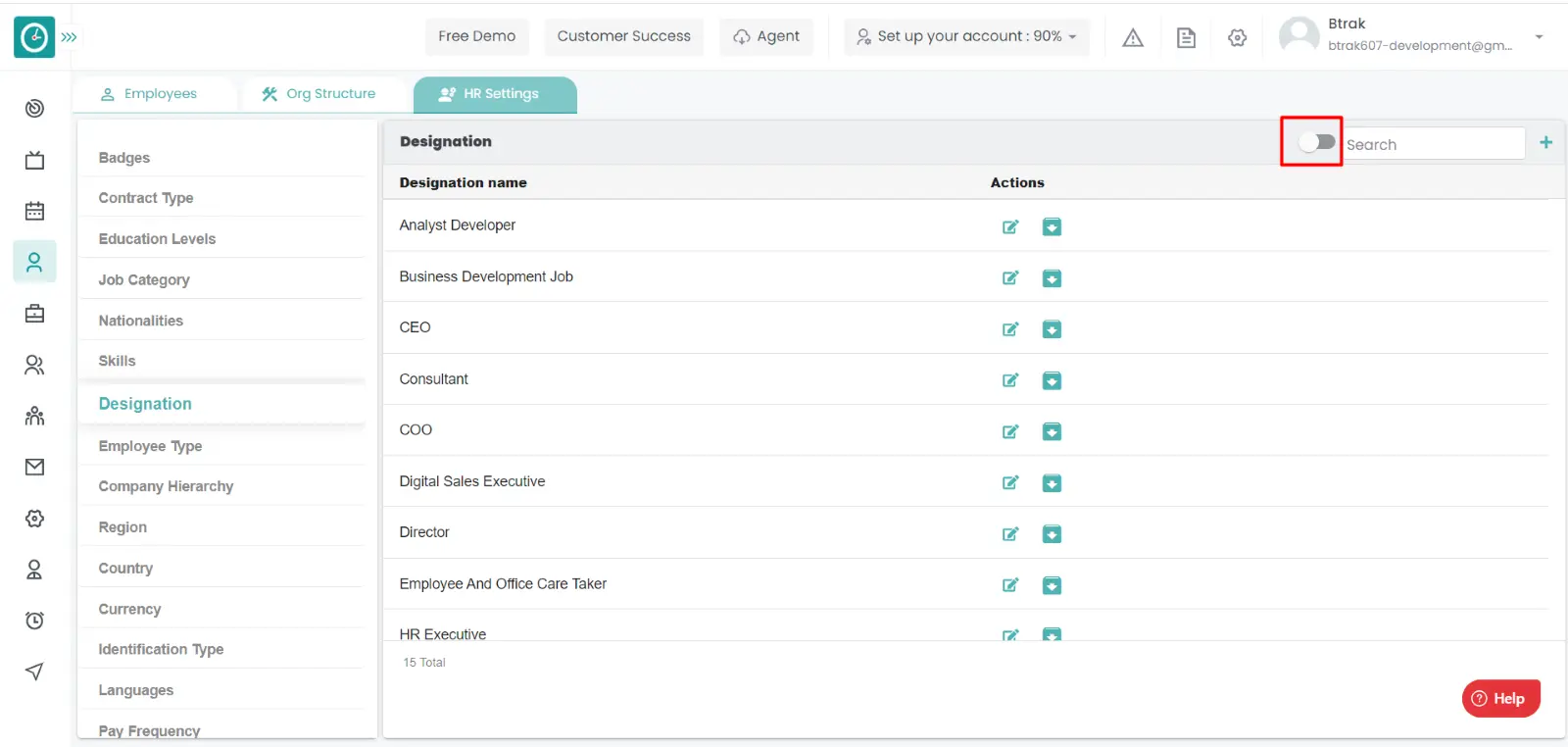
Task: Edit the Digital Sales Executive designation
Action: click(x=1010, y=482)
